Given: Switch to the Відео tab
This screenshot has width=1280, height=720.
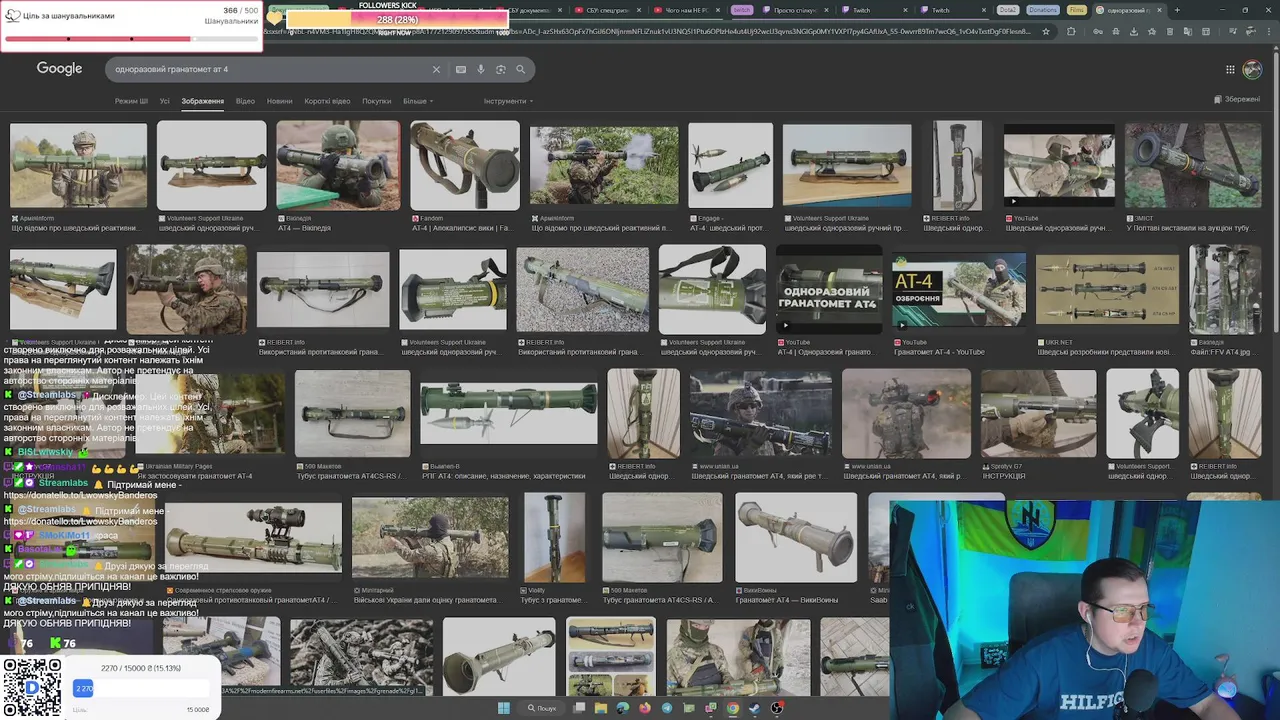Looking at the screenshot, I should [x=245, y=101].
